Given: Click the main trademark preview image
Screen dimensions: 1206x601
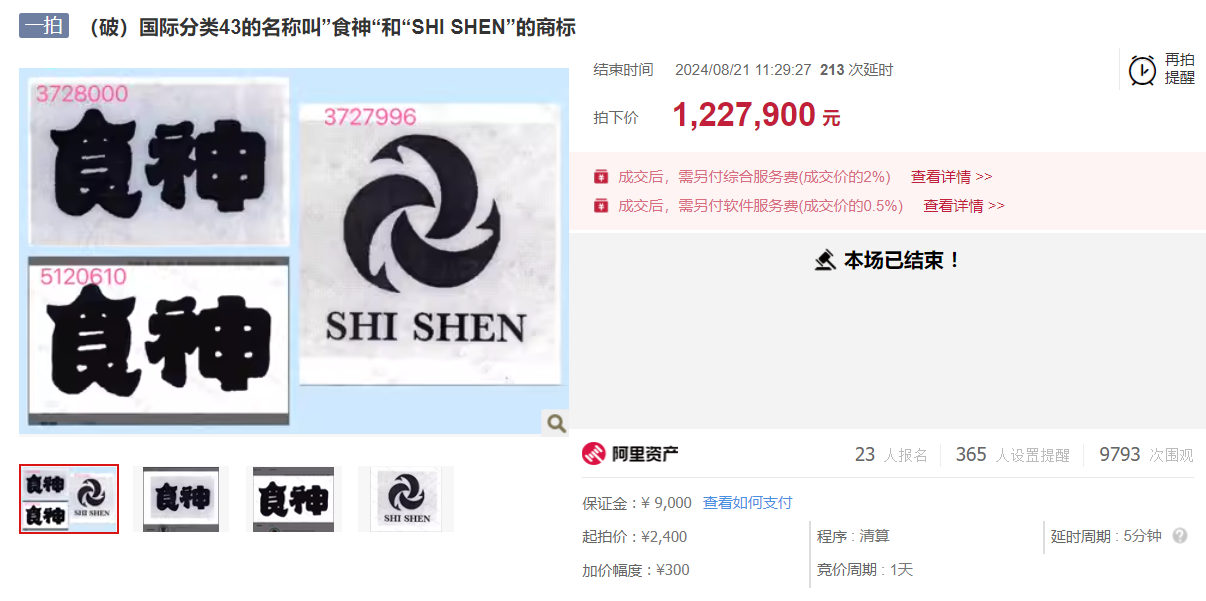Looking at the screenshot, I should pyautogui.click(x=294, y=251).
